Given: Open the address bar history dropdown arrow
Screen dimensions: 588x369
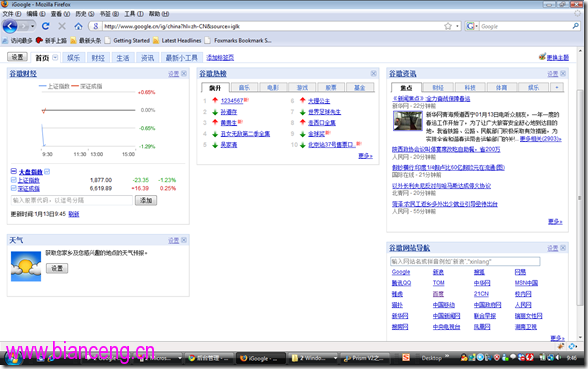Looking at the screenshot, I should 457,26.
